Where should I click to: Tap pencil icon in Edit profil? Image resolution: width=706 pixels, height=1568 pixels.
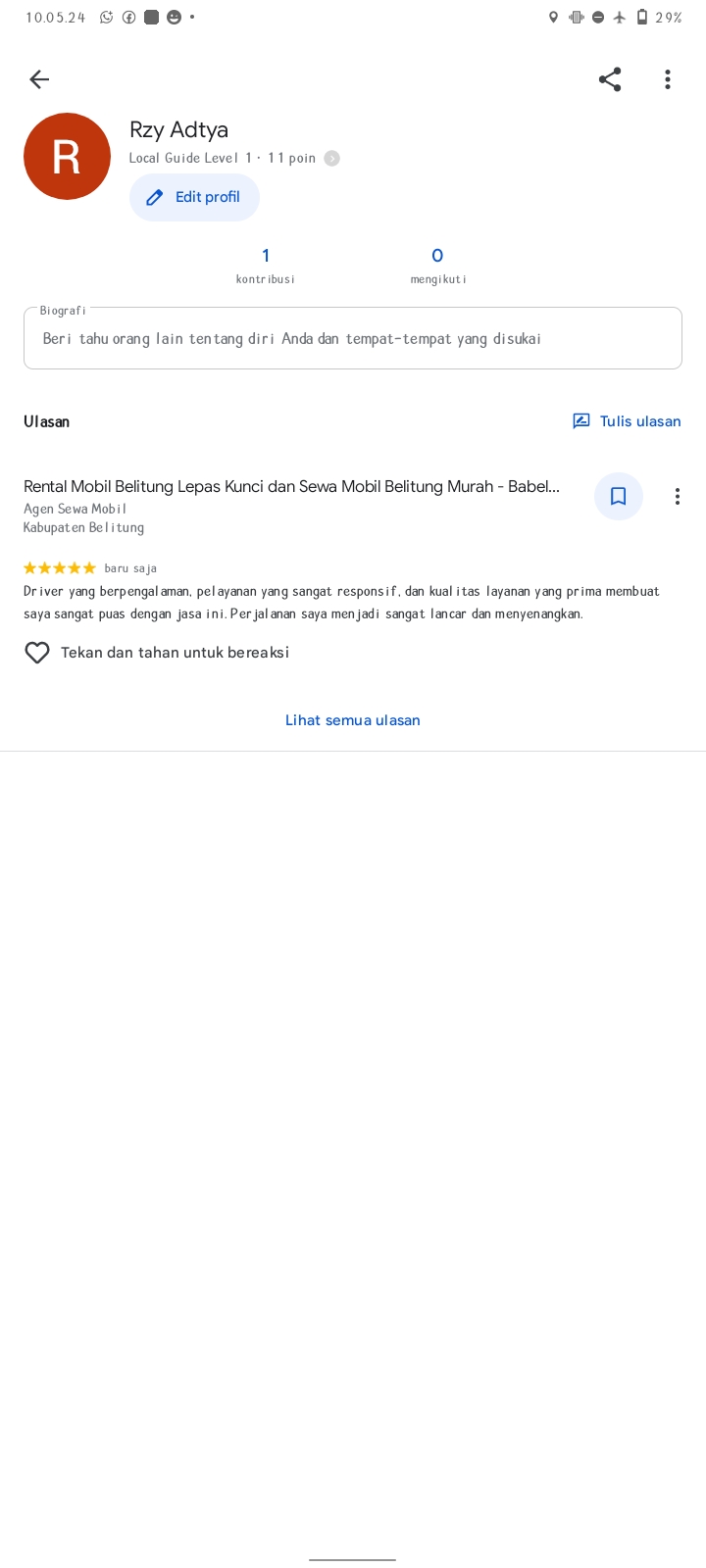point(154,198)
